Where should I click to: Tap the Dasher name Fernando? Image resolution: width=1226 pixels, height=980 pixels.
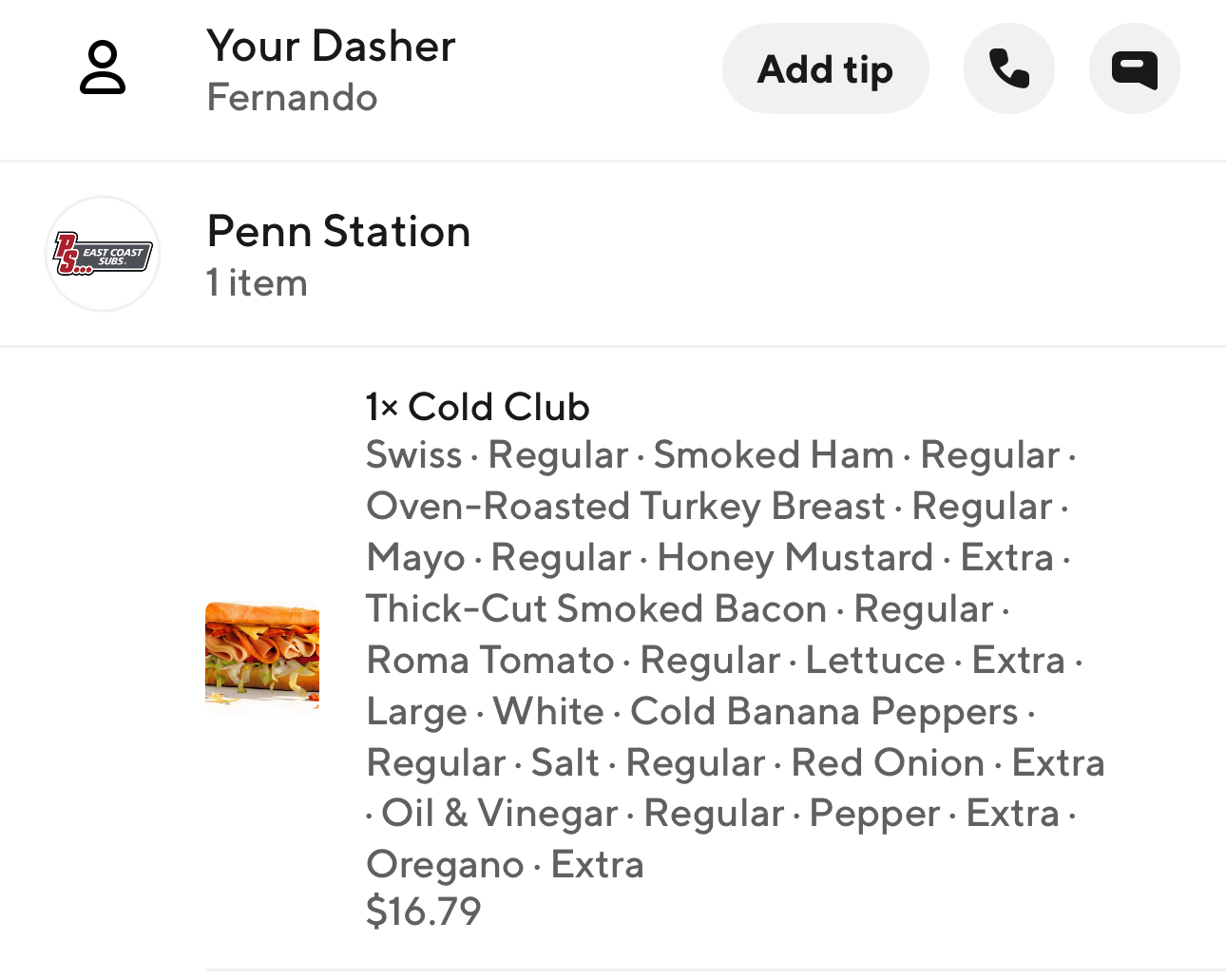(292, 98)
